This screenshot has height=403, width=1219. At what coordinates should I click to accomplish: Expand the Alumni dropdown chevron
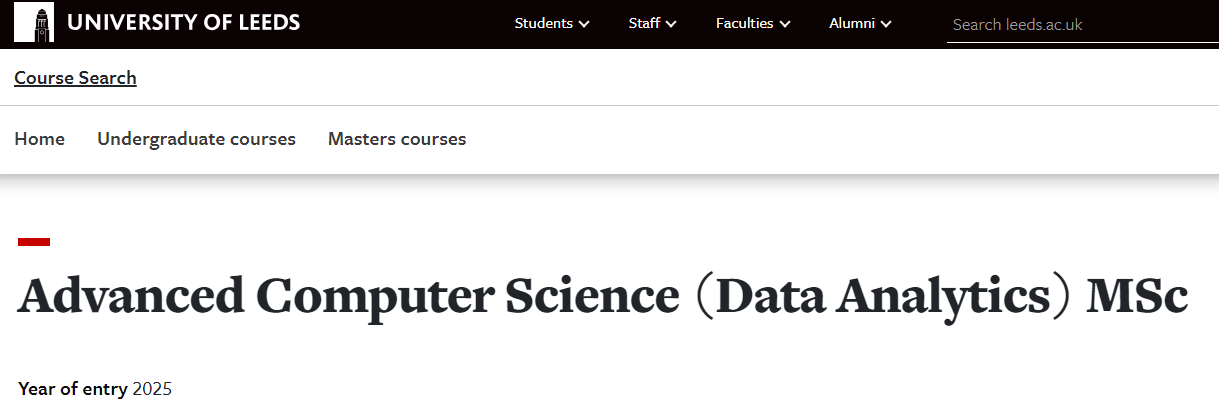coord(887,24)
